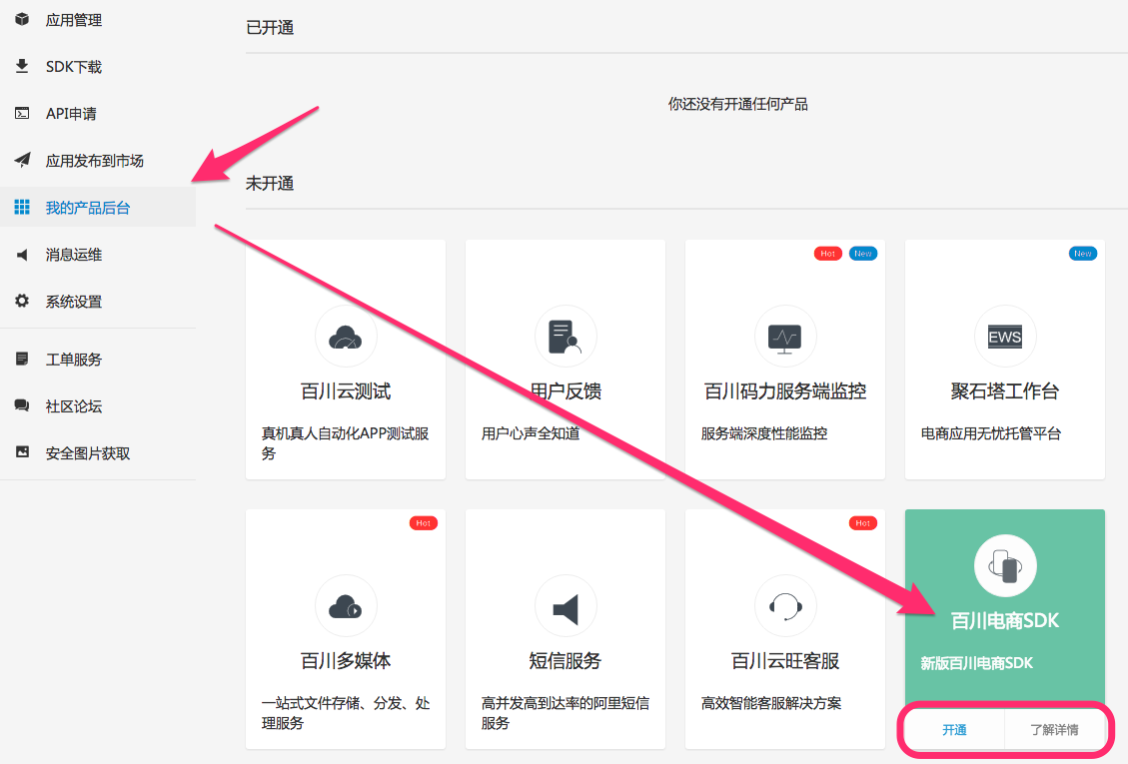This screenshot has width=1128, height=764.
Task: Click the megaphone icon beside 消息运维
Action: tap(22, 254)
